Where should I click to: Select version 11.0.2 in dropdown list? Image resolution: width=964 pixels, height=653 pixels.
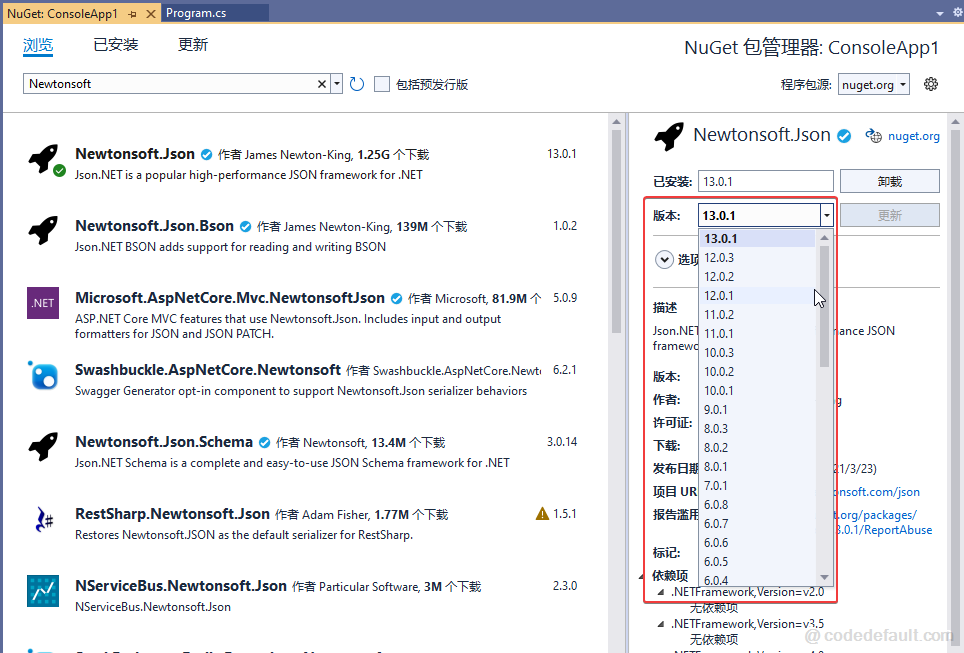(757, 315)
